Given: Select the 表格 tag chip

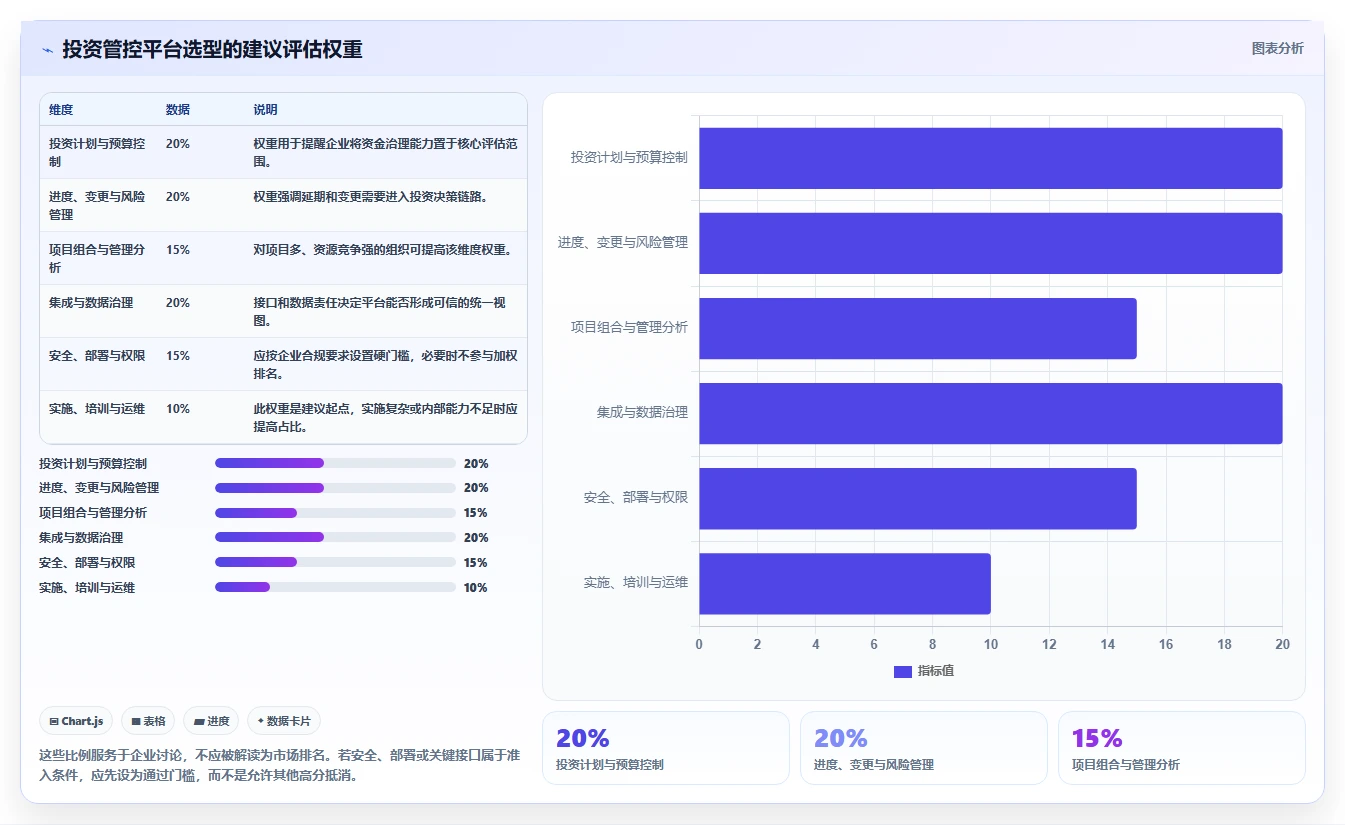Looking at the screenshot, I should point(148,721).
